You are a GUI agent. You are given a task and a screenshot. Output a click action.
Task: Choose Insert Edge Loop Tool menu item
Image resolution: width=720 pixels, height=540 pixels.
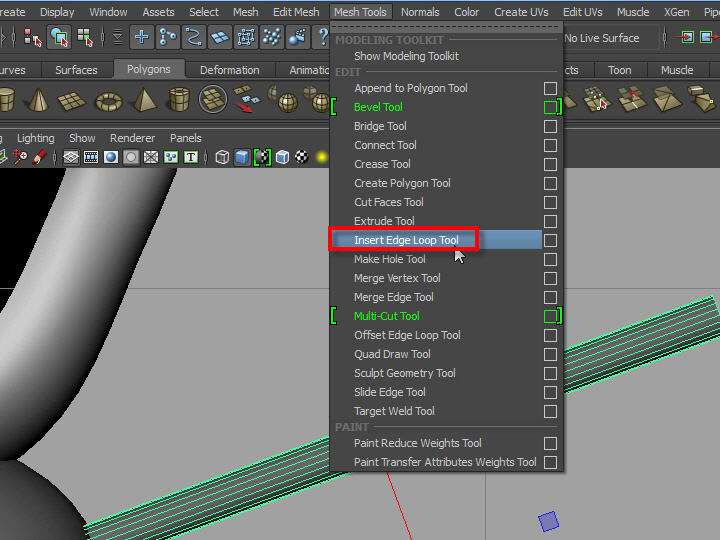click(x=406, y=240)
